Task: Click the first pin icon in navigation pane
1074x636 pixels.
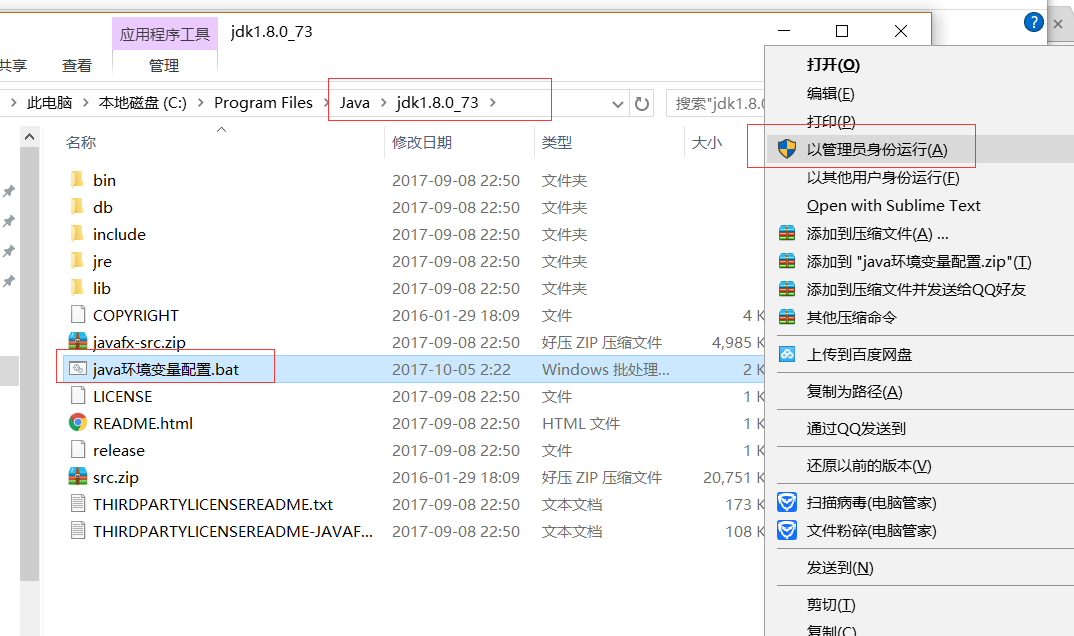Action: pos(9,191)
